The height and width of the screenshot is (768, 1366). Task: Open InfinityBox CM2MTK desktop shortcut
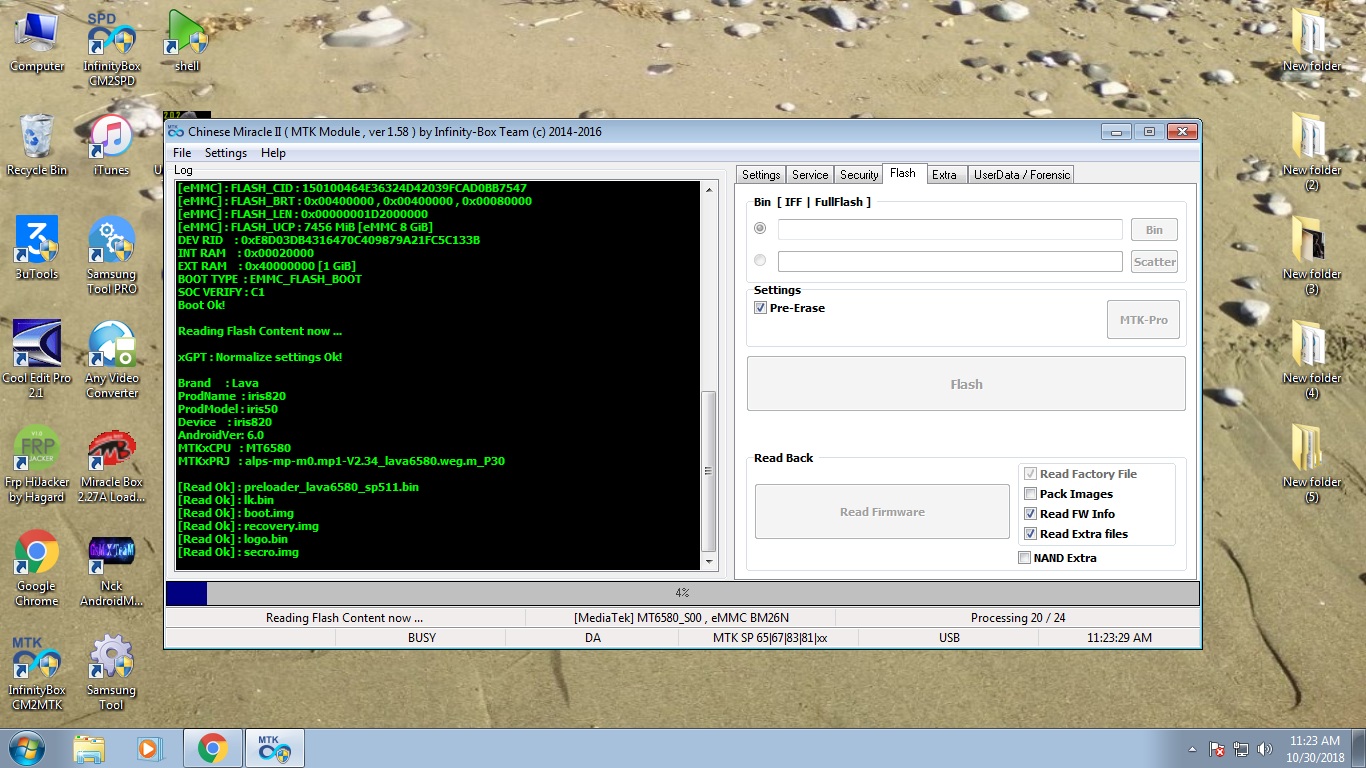pos(37,673)
